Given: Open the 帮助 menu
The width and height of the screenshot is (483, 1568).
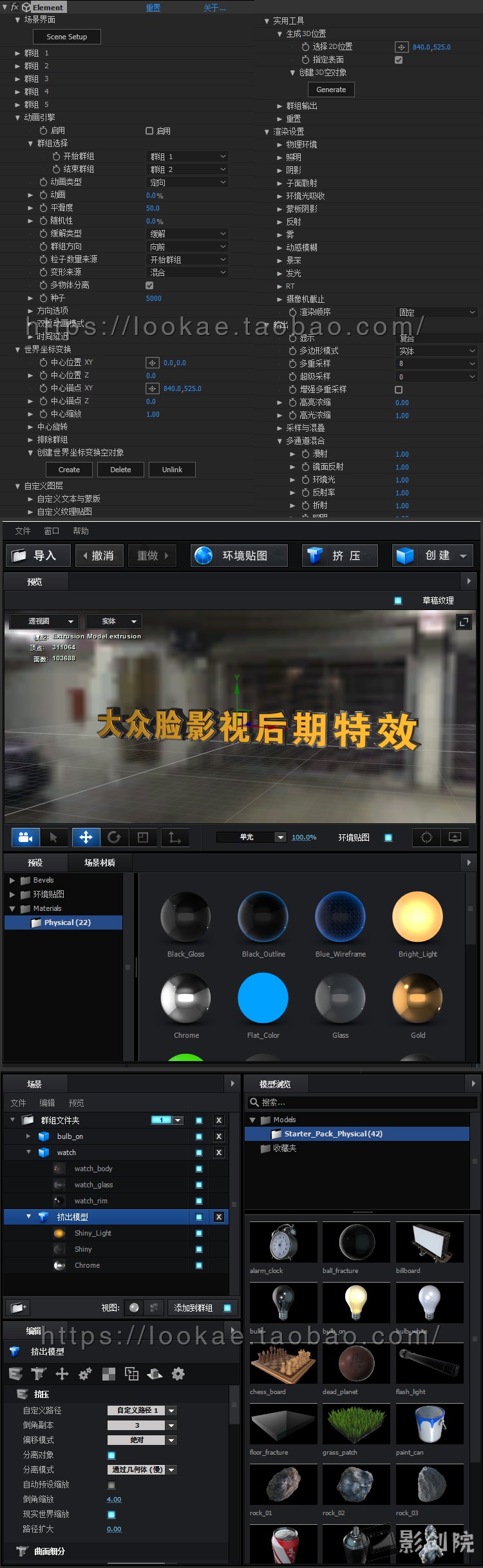Looking at the screenshot, I should tap(80, 531).
